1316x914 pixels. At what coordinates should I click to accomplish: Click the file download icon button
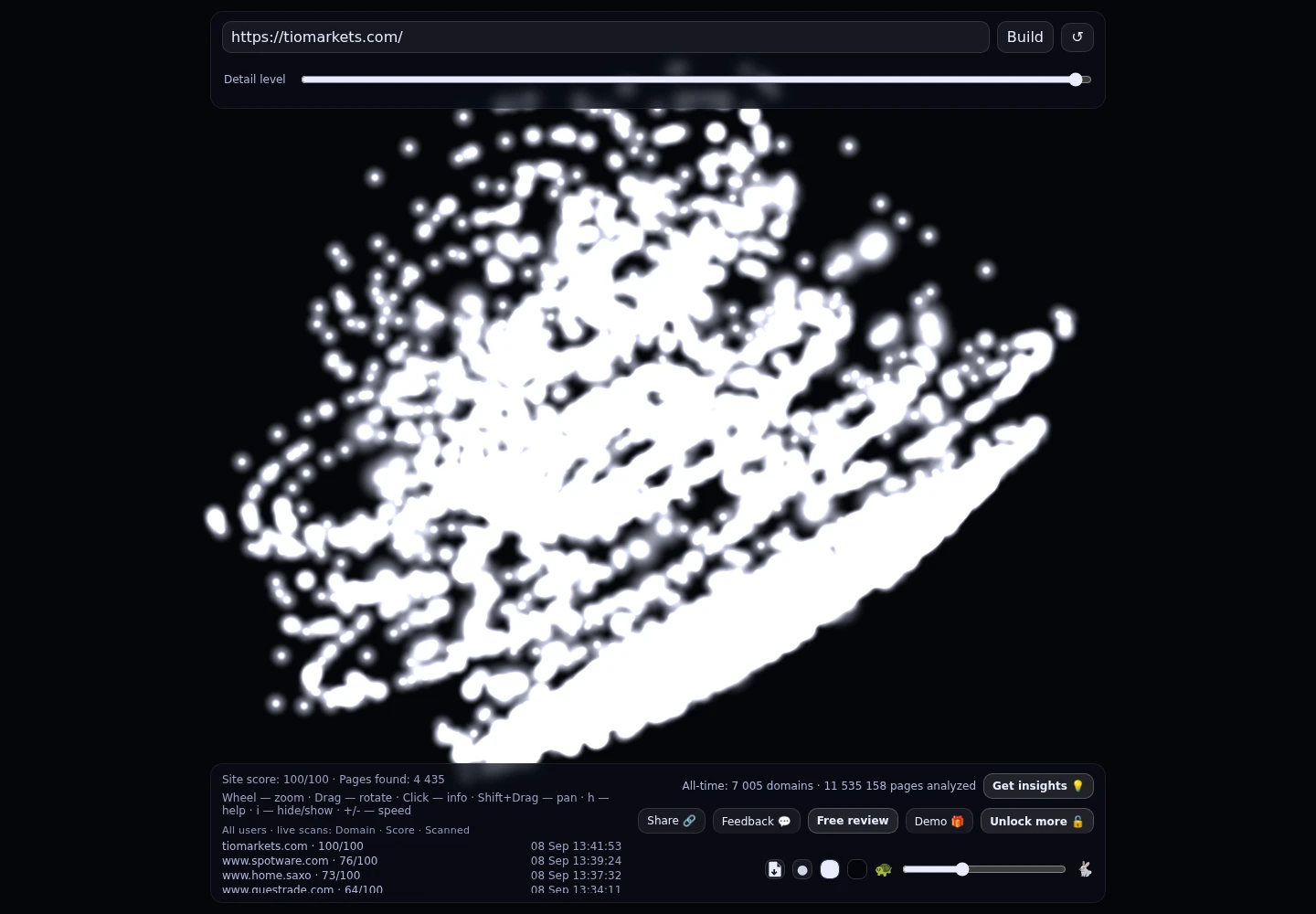coord(775,869)
